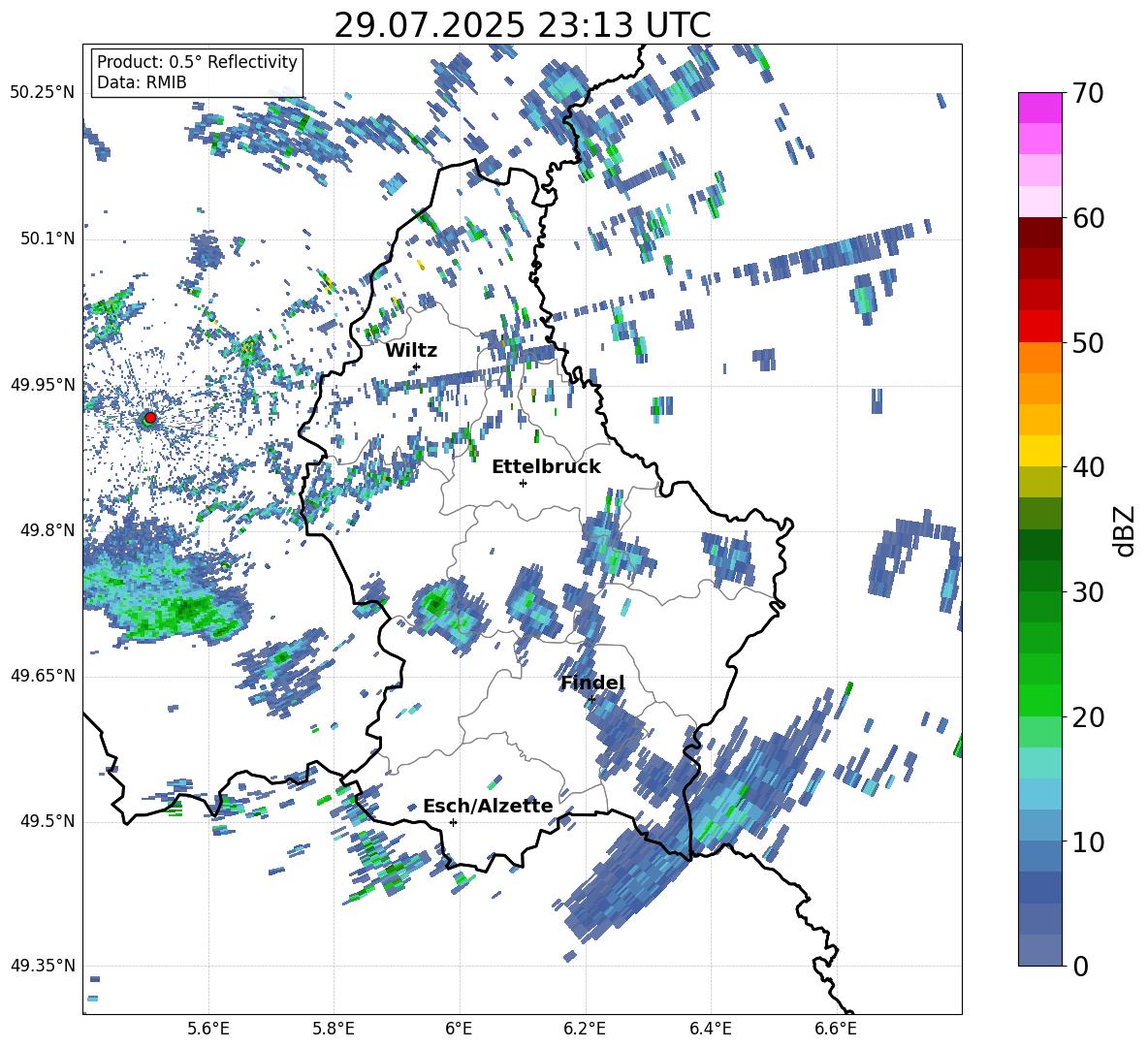Click the Ettelbruck cross marker
This screenshot has width=1148, height=1048.
coord(523,483)
